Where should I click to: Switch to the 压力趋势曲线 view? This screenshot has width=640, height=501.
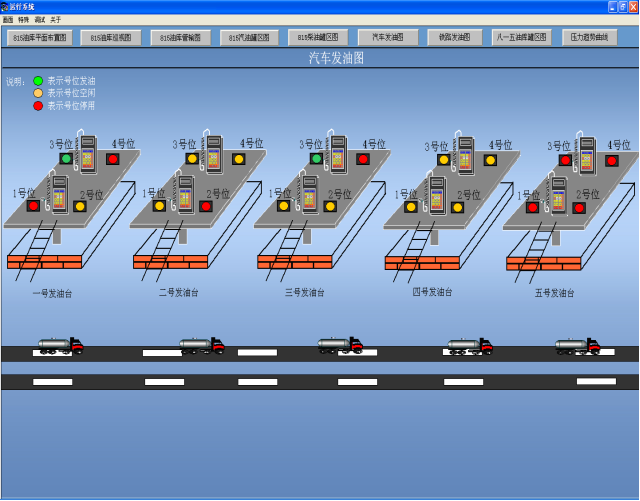coord(589,38)
